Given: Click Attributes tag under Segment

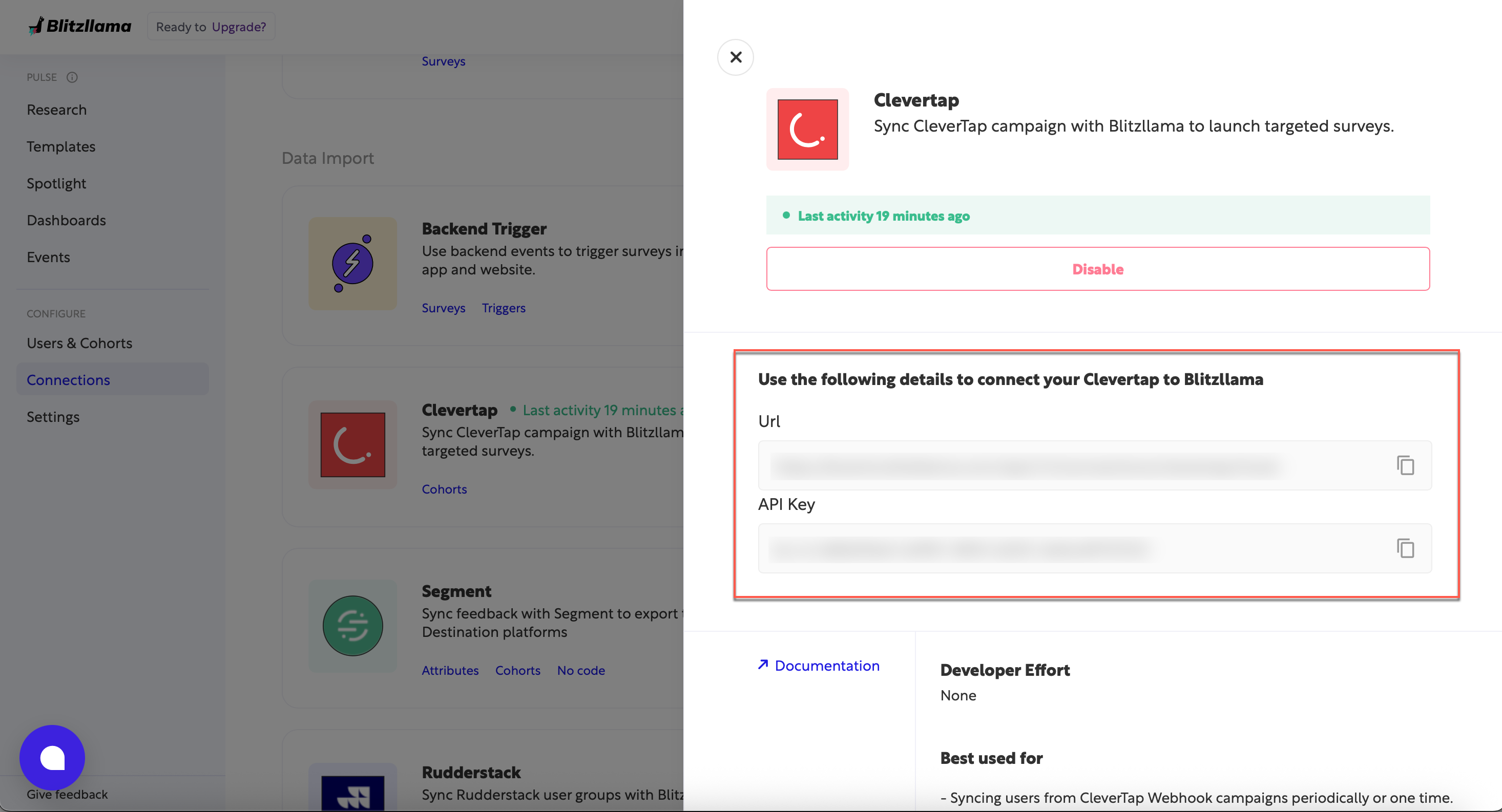Looking at the screenshot, I should [450, 670].
